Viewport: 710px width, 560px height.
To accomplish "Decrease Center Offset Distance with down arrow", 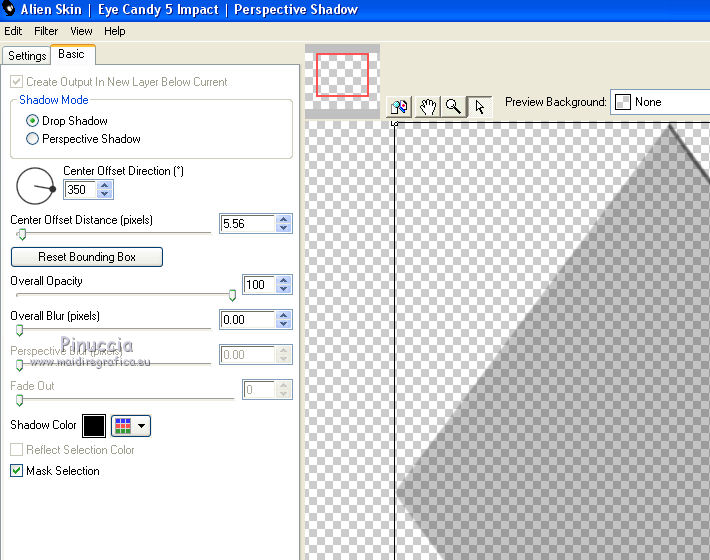I will (284, 228).
